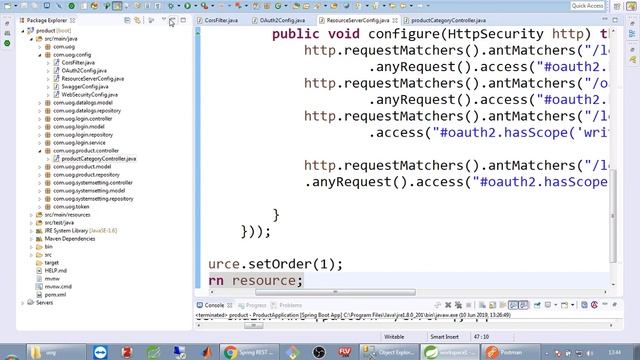Close ResourceServerConfig.java editor tab
Viewport: 640px width, 360px height.
395,20
